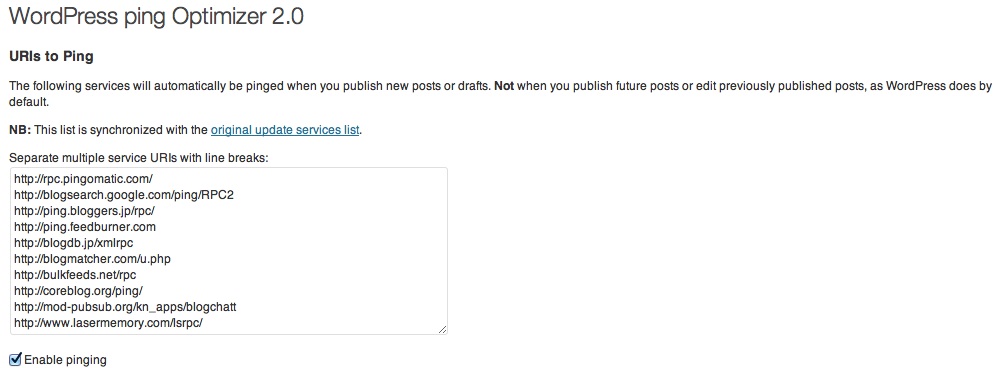
Task: Click the Enable pinging label text
Action: pos(66,360)
